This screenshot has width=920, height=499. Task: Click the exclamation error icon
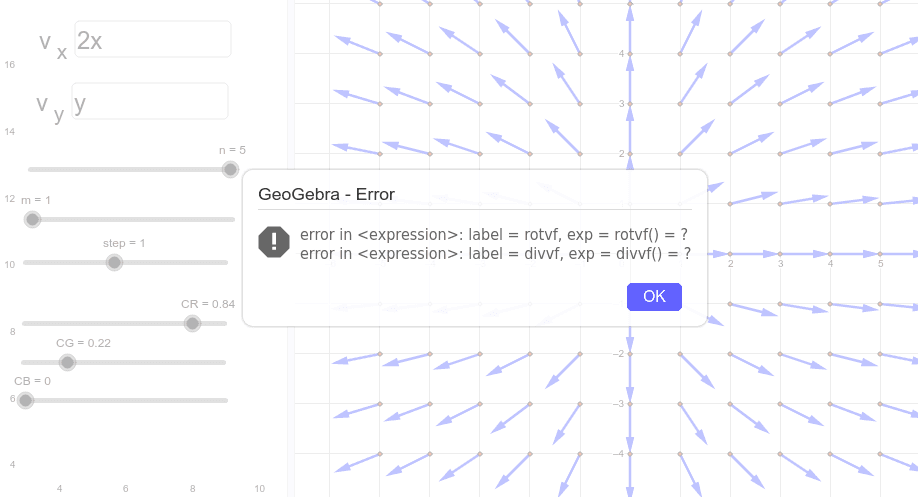(x=274, y=242)
